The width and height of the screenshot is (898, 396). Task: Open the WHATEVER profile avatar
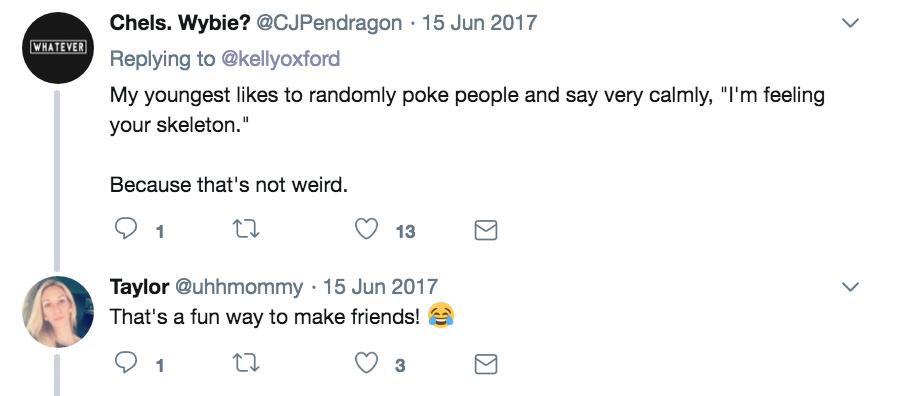[x=57, y=48]
